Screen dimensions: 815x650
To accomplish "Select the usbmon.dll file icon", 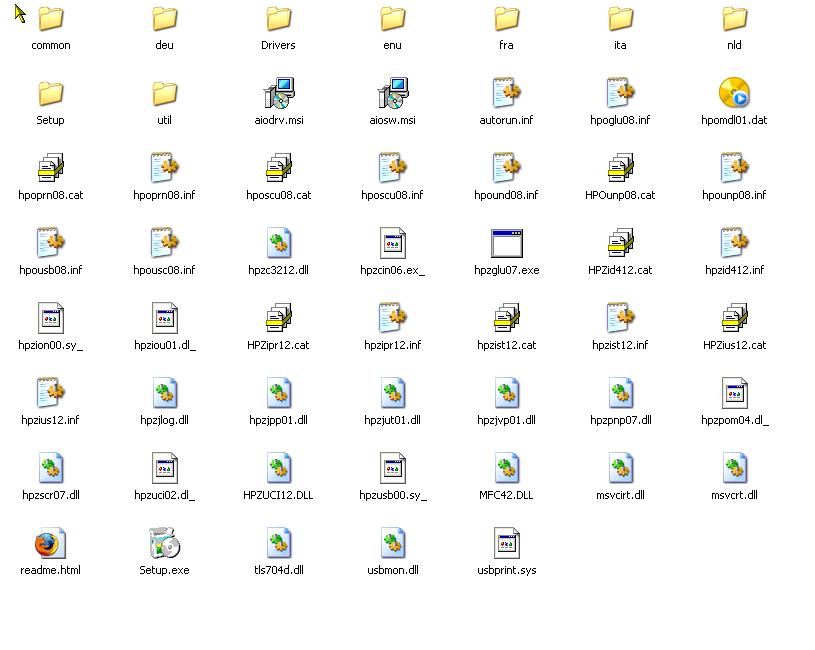I will 392,544.
